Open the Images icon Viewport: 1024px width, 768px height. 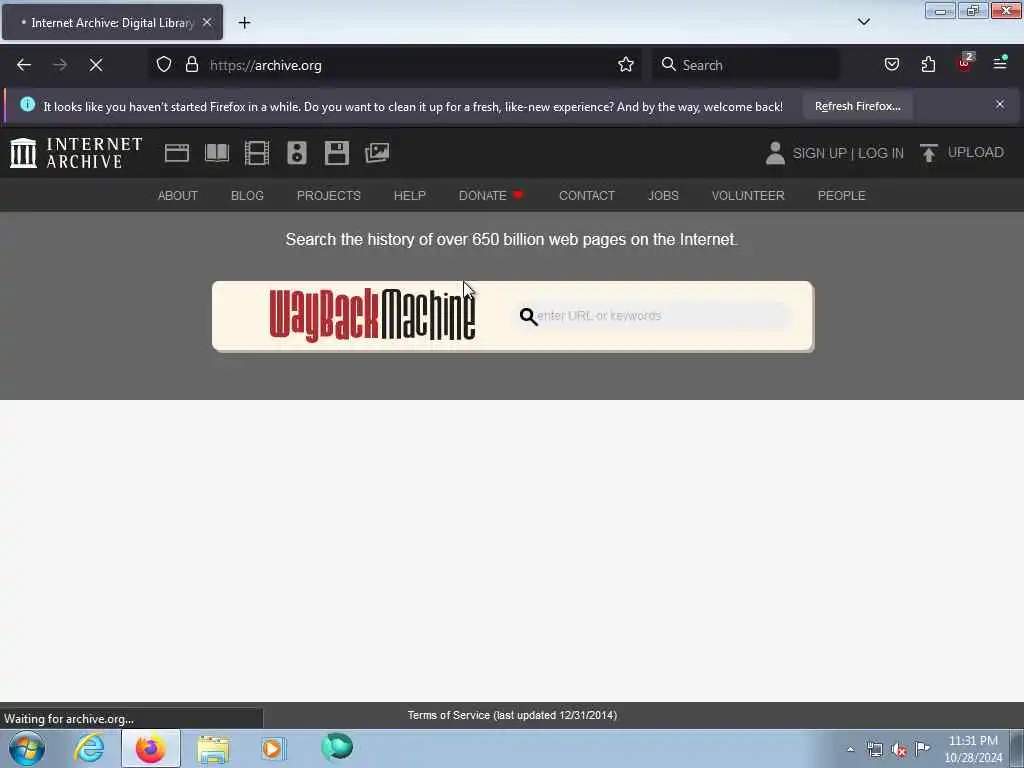click(377, 153)
